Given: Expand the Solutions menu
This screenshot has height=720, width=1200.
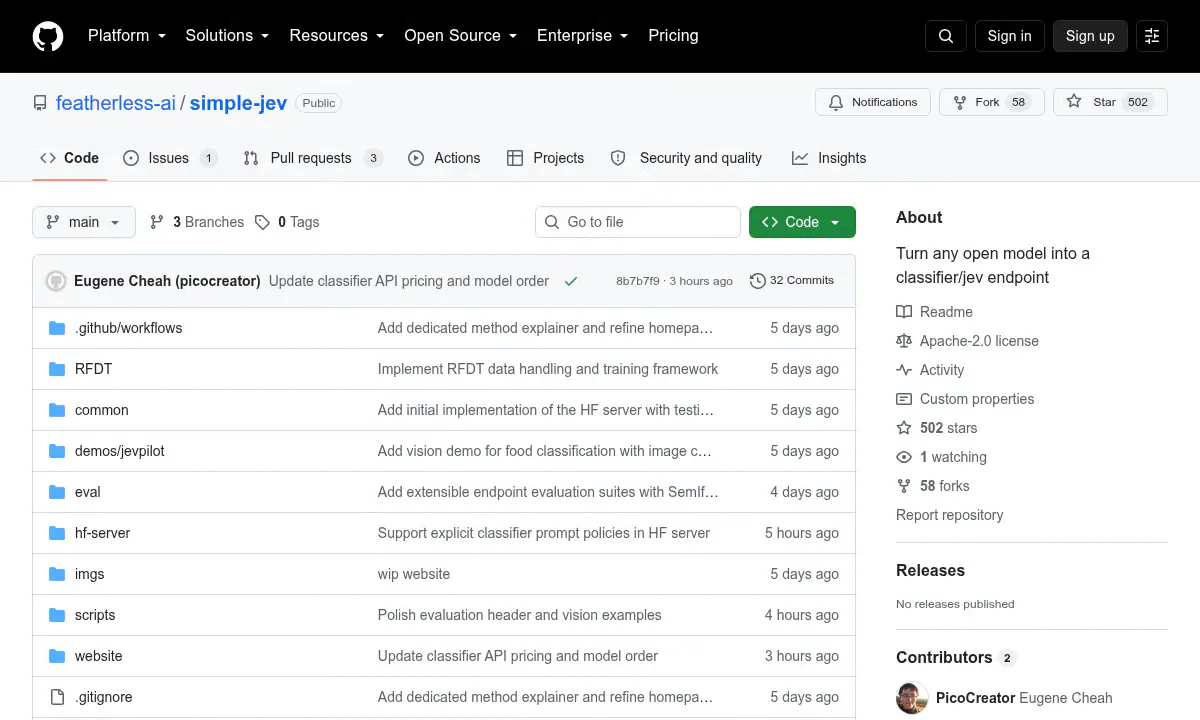Looking at the screenshot, I should 227,36.
